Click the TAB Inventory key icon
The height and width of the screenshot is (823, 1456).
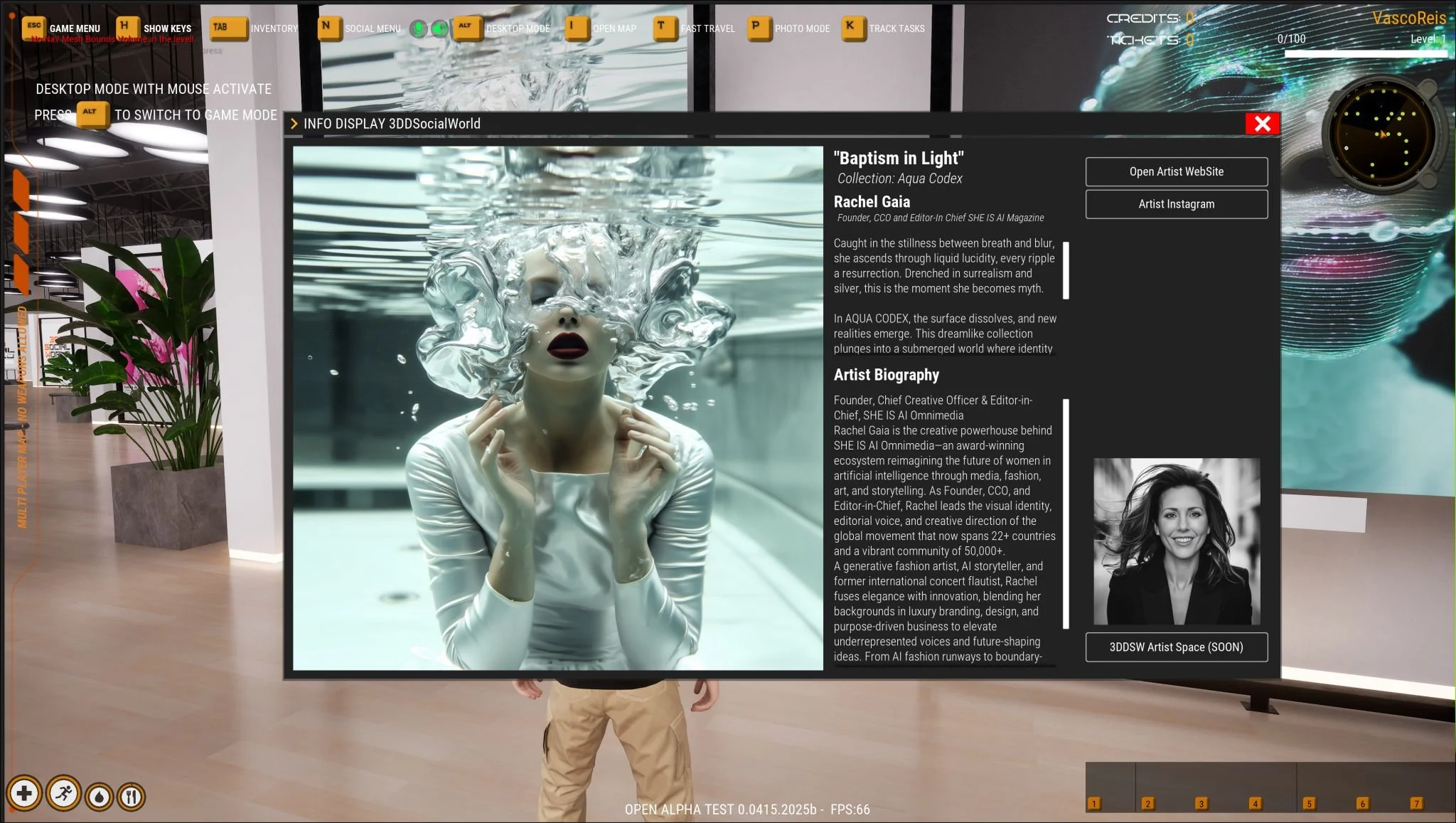pos(227,28)
